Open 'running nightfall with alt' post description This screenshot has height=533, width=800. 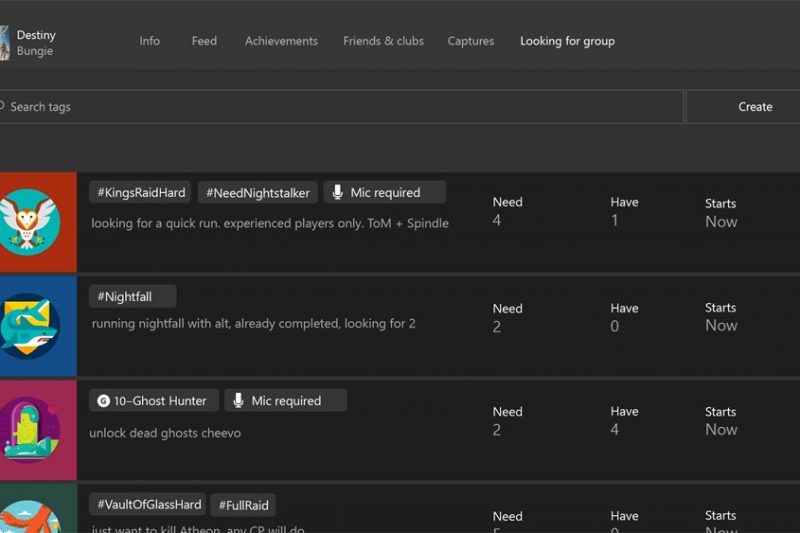tap(254, 323)
